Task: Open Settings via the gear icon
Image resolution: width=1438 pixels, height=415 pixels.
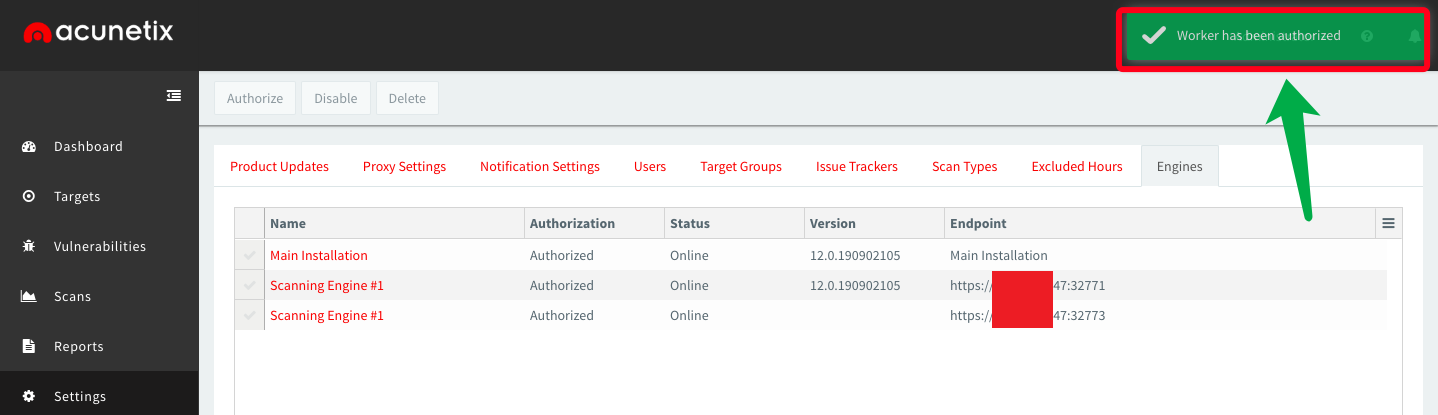Action: [29, 396]
